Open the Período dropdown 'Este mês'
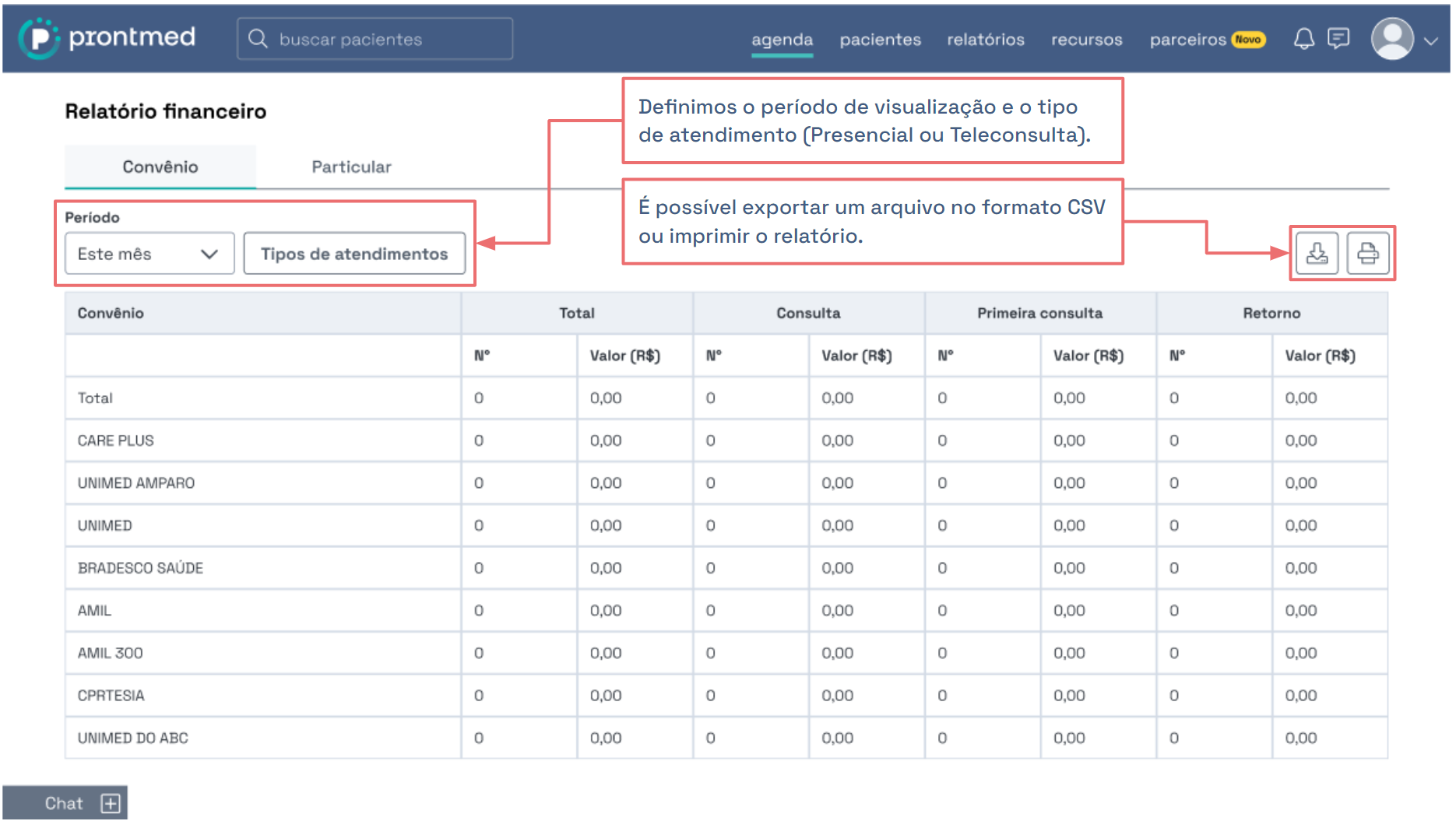This screenshot has width=1456, height=821. coord(149,254)
